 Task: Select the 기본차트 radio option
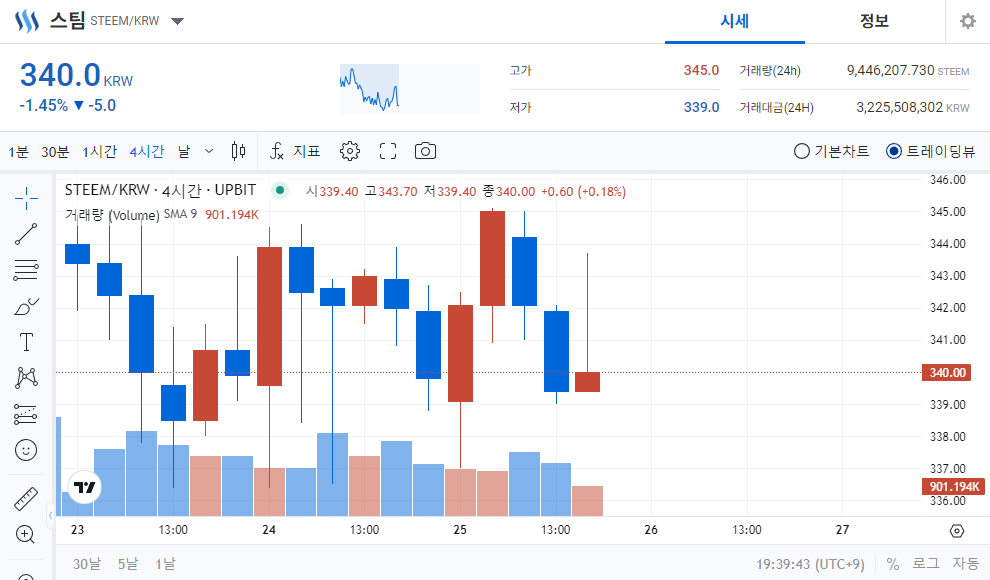coord(802,151)
